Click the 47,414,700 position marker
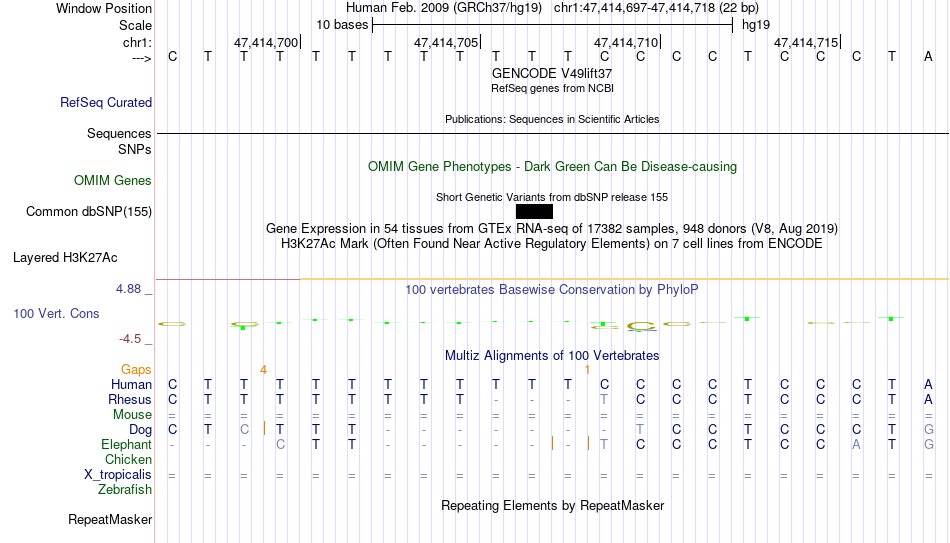Image resolution: width=950 pixels, height=543 pixels. tap(266, 42)
